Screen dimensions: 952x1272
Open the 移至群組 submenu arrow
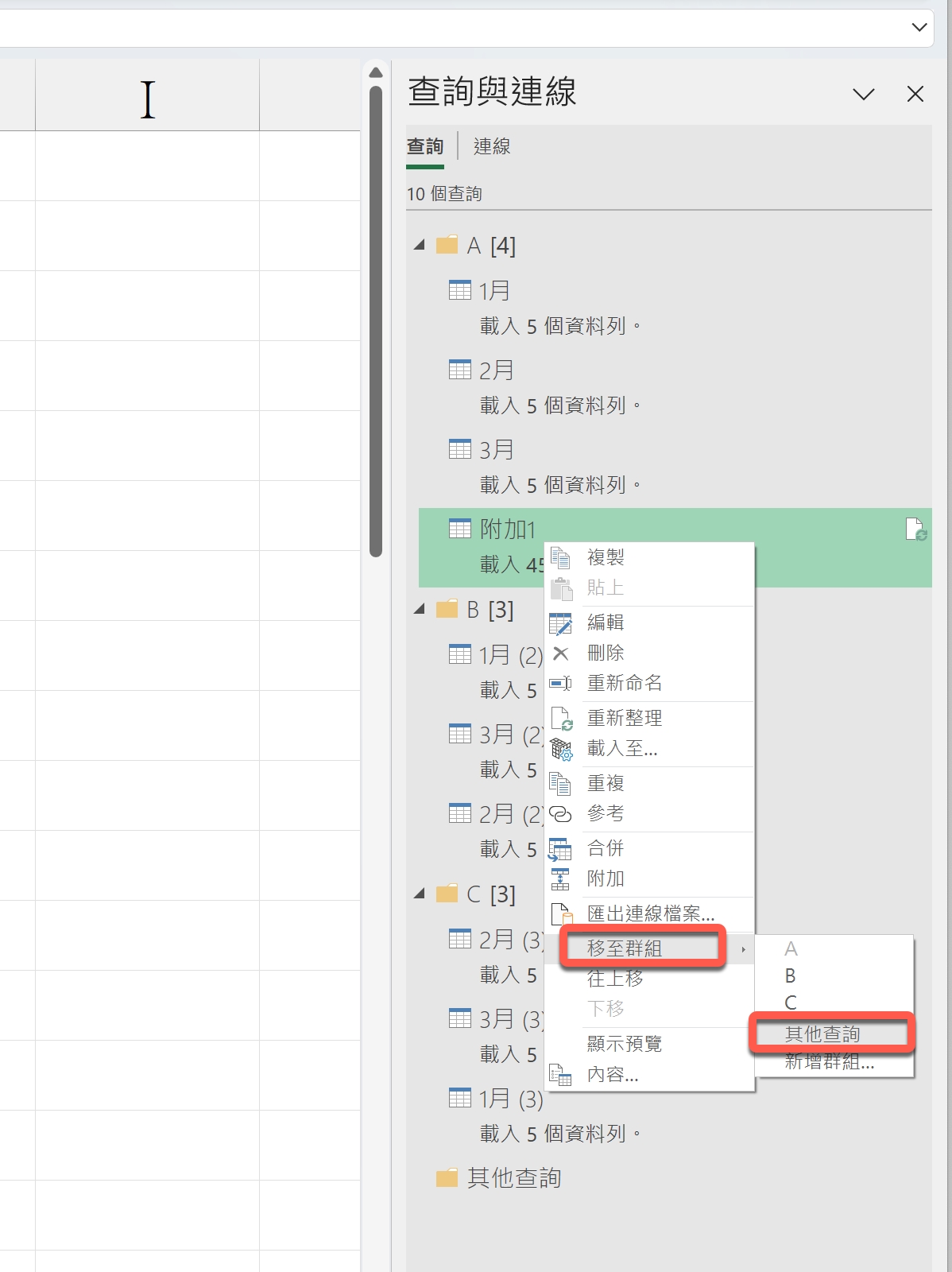click(x=743, y=949)
